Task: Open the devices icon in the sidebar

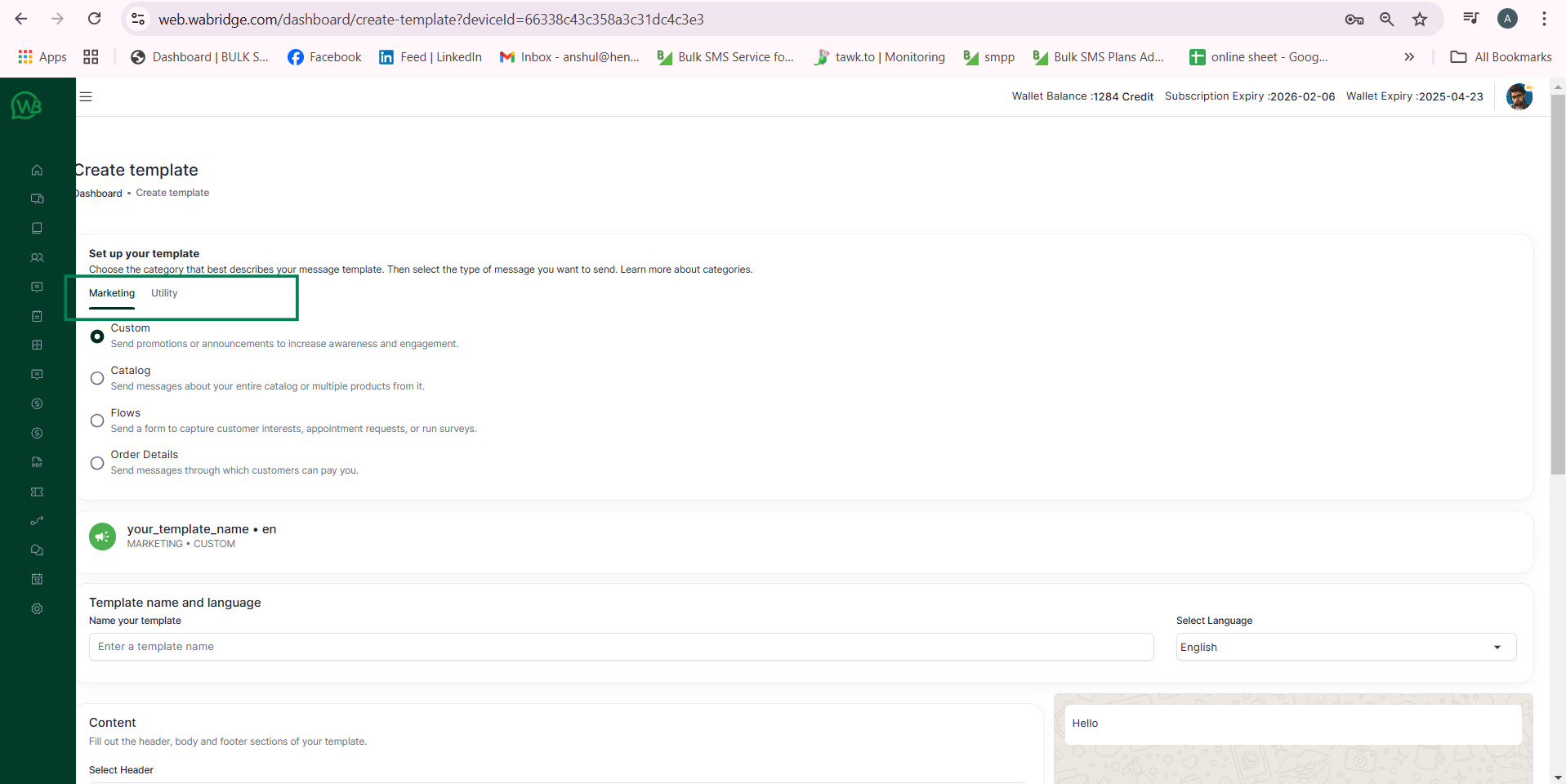Action: 37,198
